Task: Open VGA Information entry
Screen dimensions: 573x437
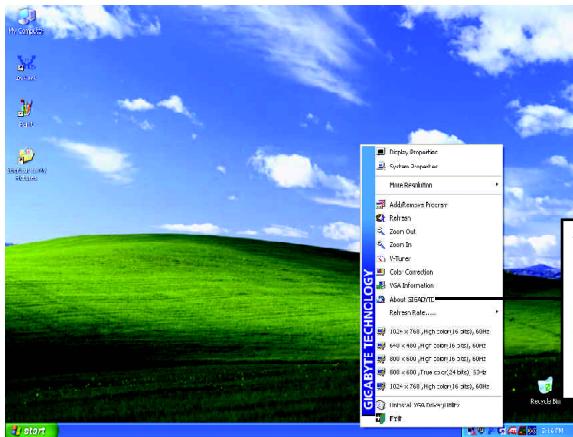Action: click(x=439, y=285)
